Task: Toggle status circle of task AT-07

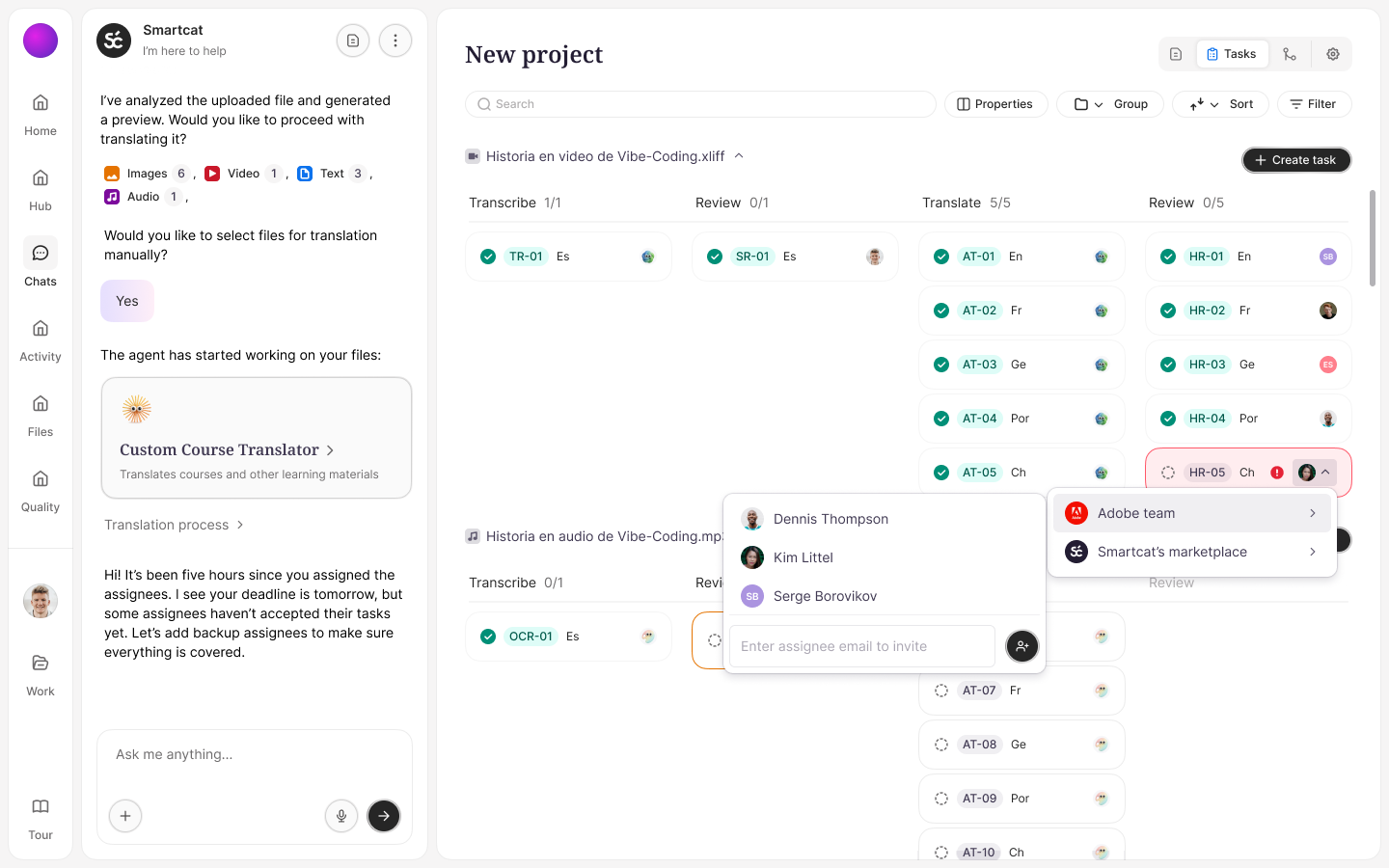Action: click(941, 691)
